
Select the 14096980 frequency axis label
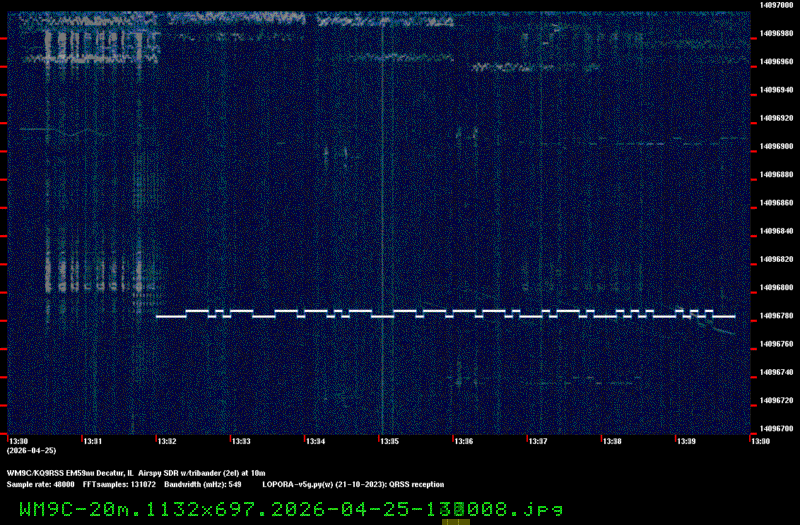(x=776, y=33)
